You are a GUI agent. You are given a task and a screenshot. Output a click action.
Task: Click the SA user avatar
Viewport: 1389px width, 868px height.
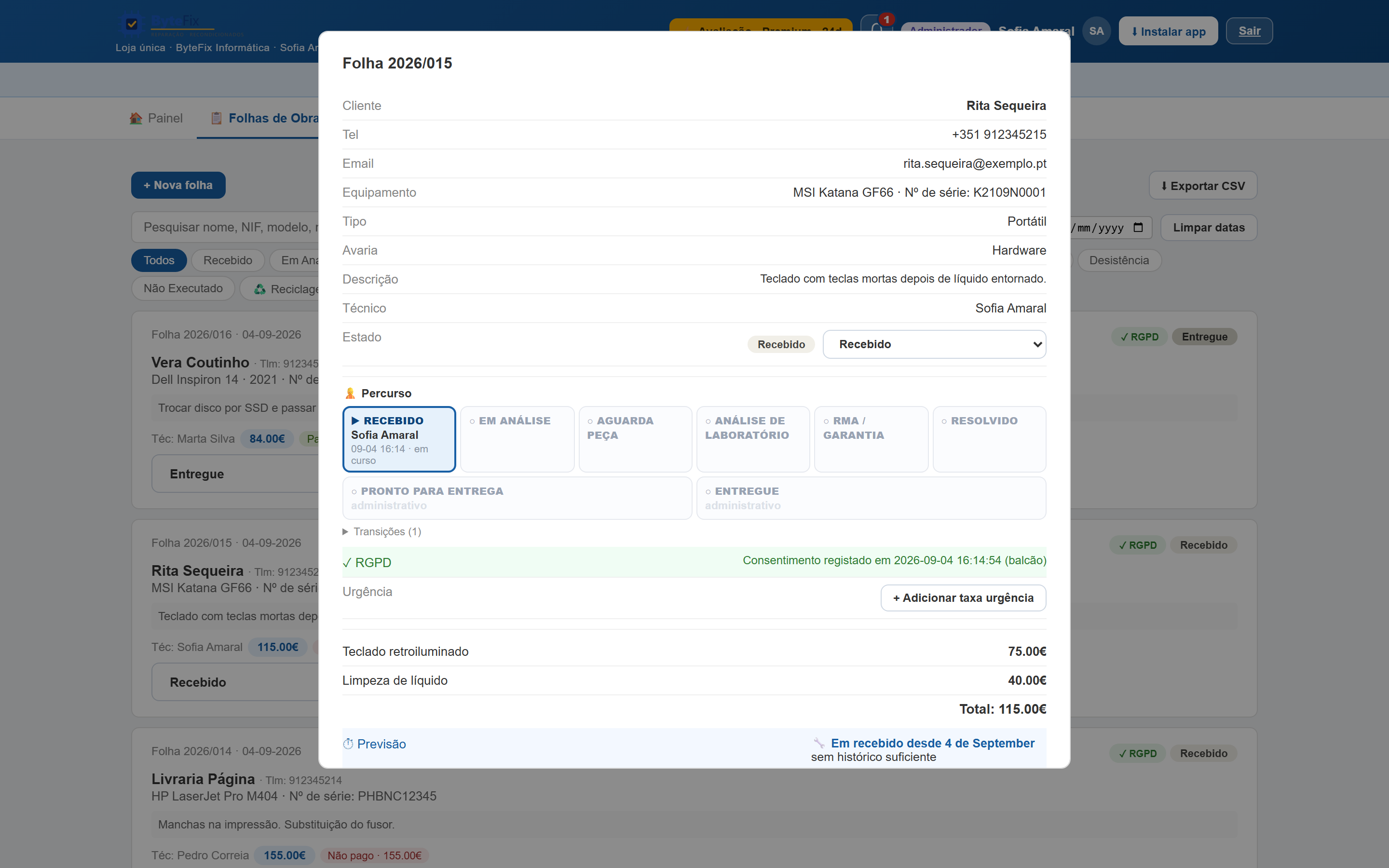[x=1096, y=31]
